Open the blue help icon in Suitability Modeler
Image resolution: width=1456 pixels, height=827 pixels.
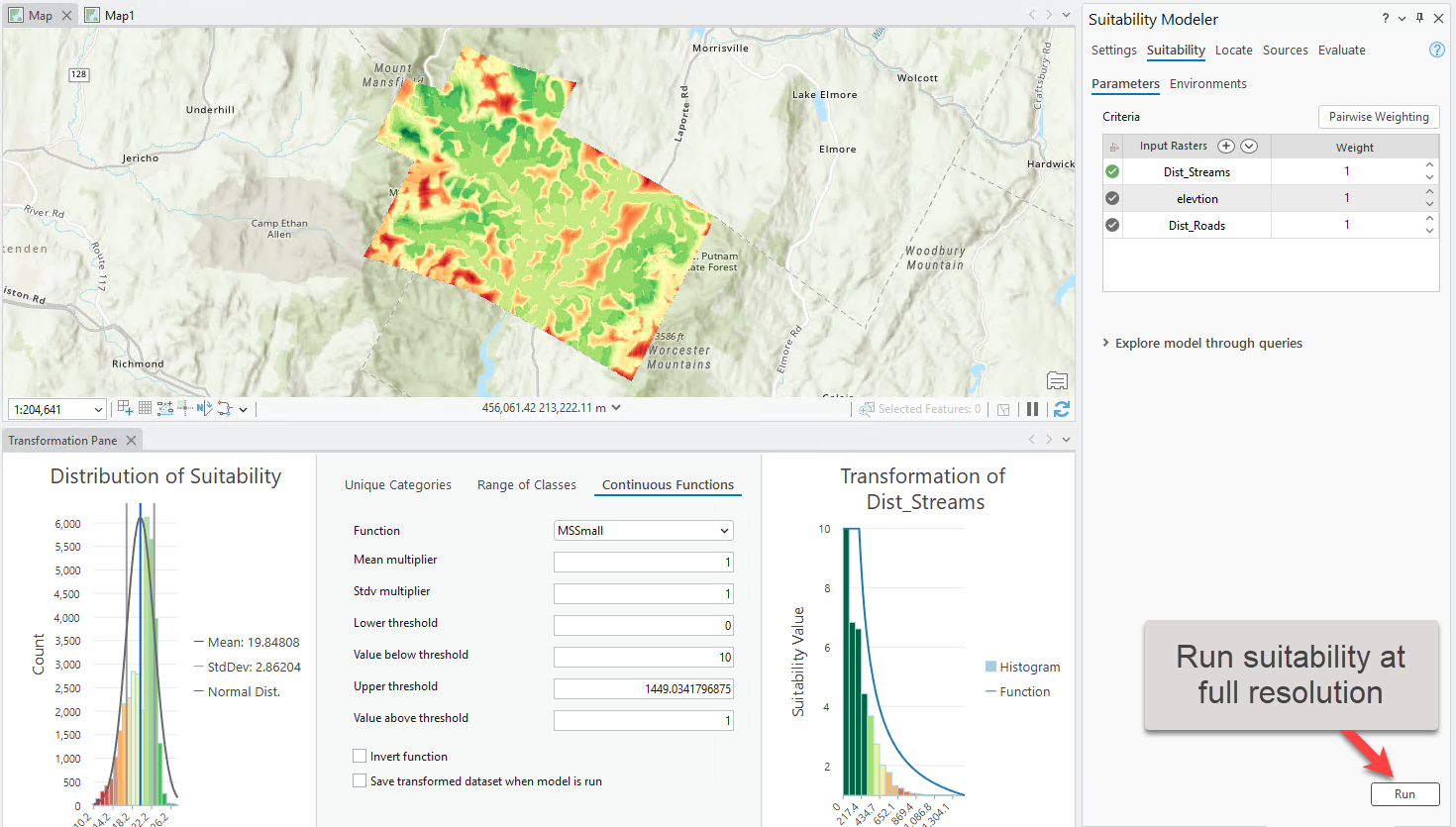[x=1437, y=50]
